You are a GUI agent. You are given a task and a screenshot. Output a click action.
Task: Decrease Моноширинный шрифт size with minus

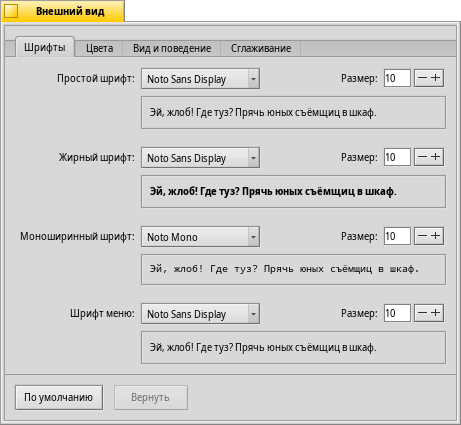(422, 236)
